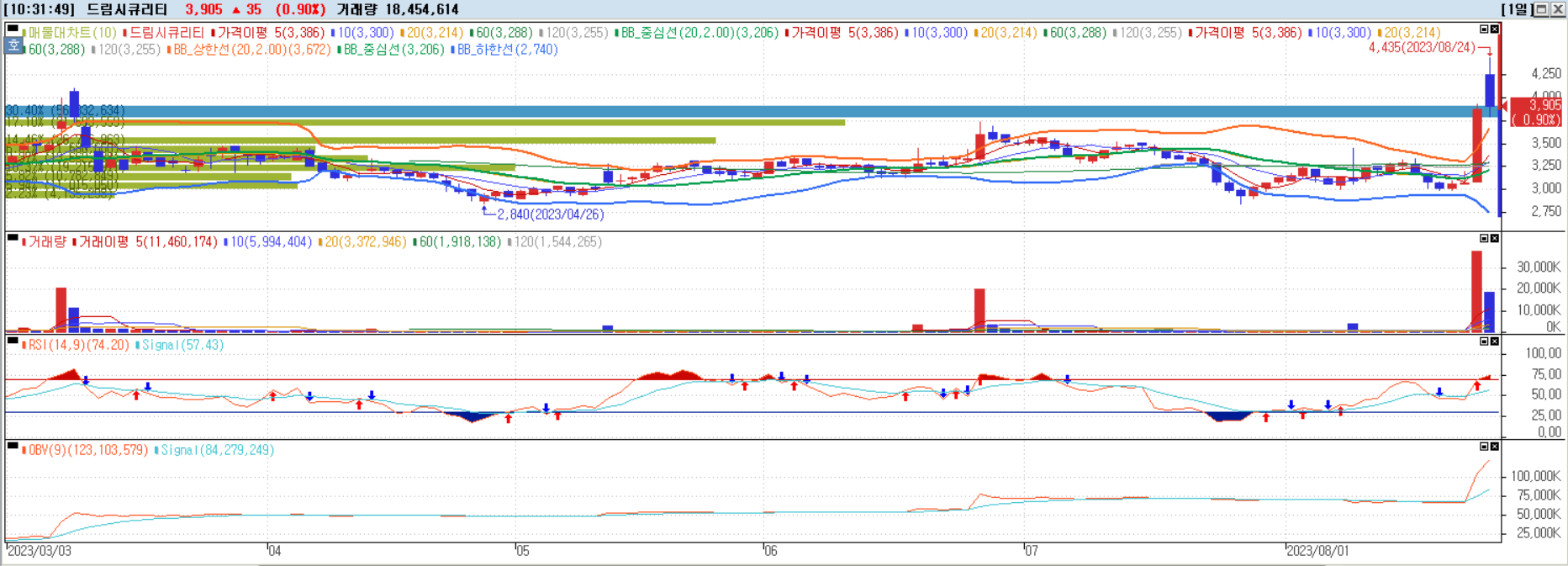
Task: Select 거래이평 5(11,460,174) volume average legend
Action: click(145, 242)
